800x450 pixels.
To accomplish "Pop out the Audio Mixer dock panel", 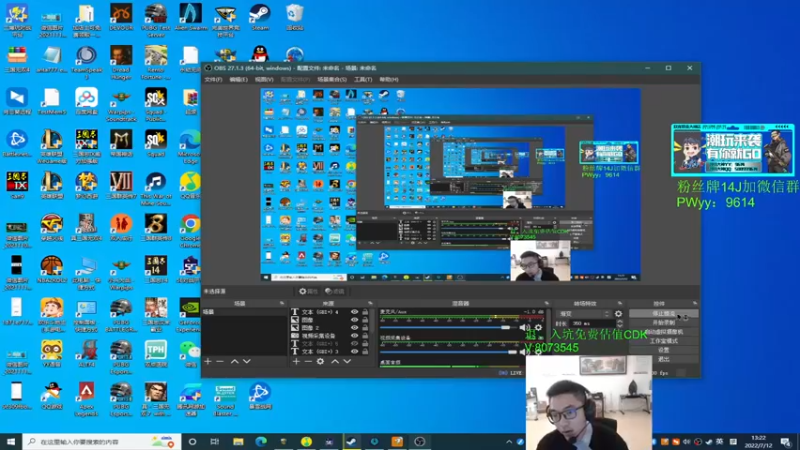I will click(546, 303).
